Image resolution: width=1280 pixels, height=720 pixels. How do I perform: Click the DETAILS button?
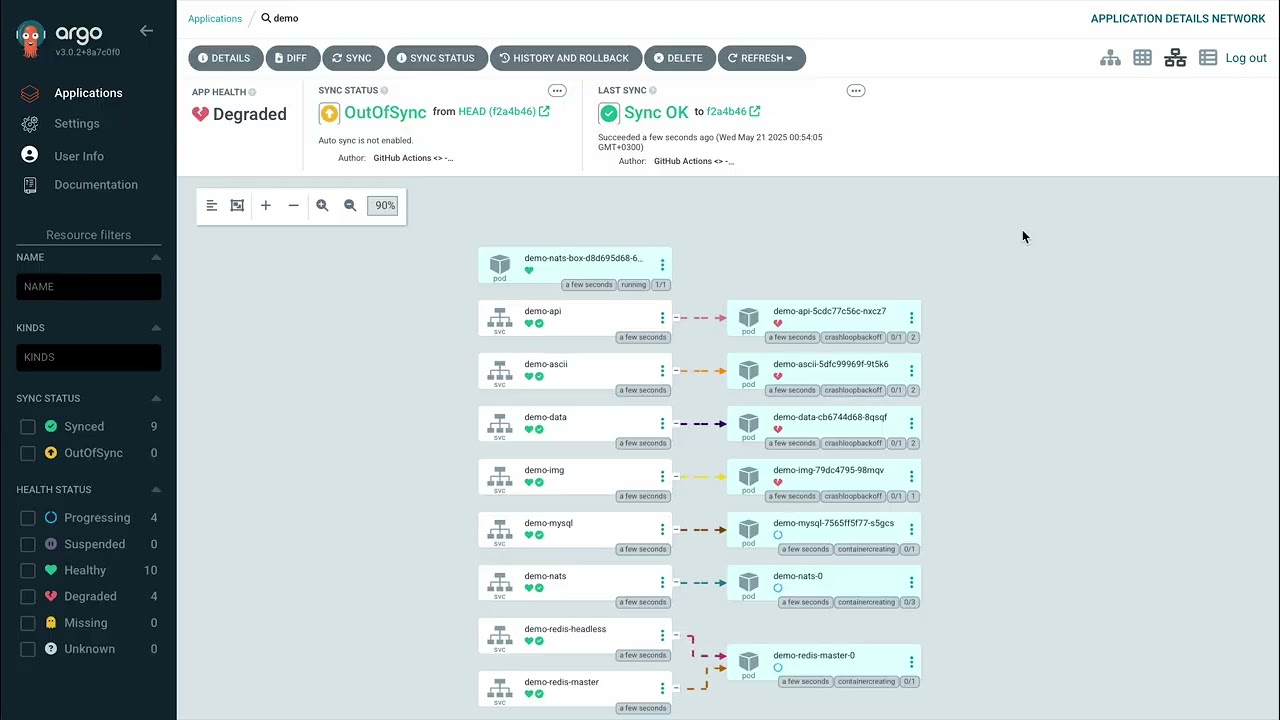[225, 58]
